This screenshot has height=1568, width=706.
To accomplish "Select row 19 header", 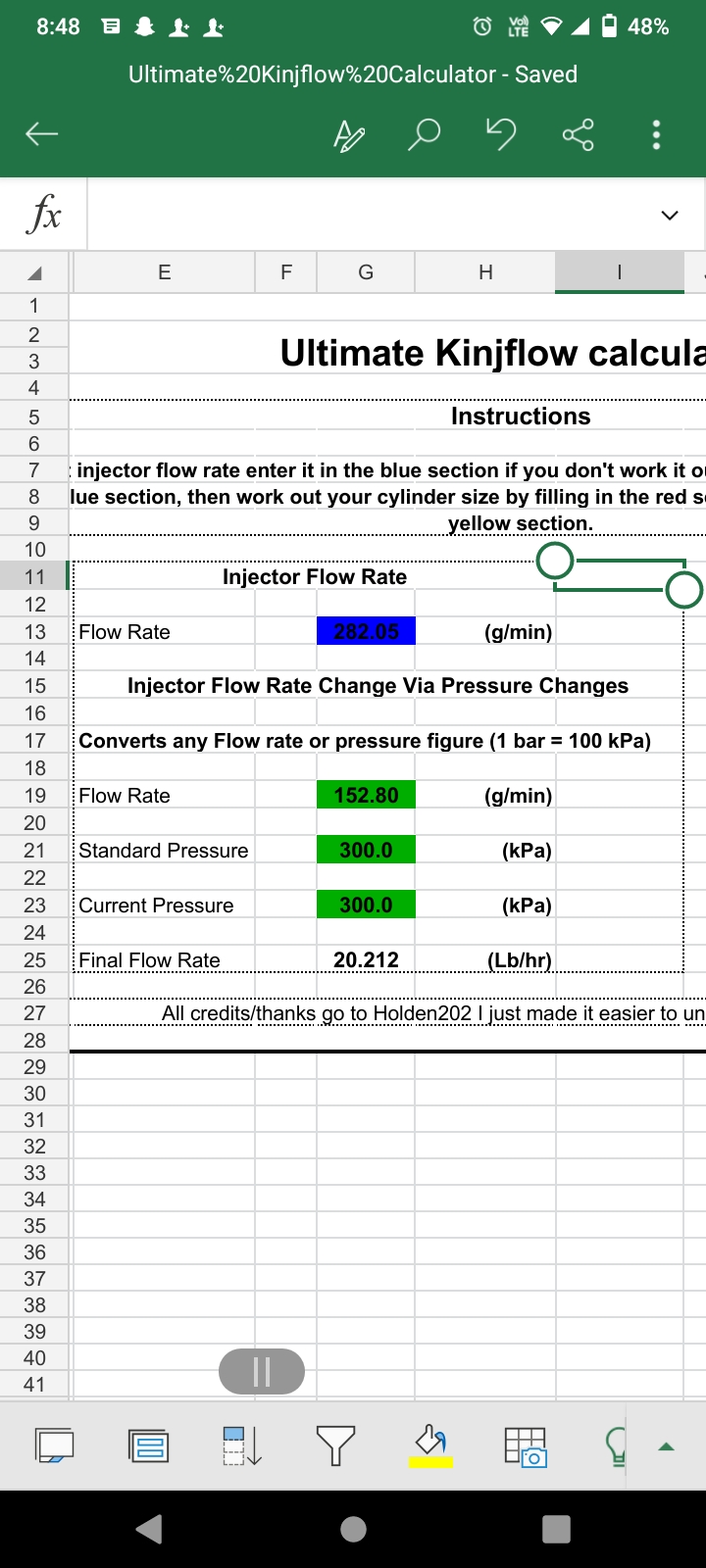I will [34, 795].
